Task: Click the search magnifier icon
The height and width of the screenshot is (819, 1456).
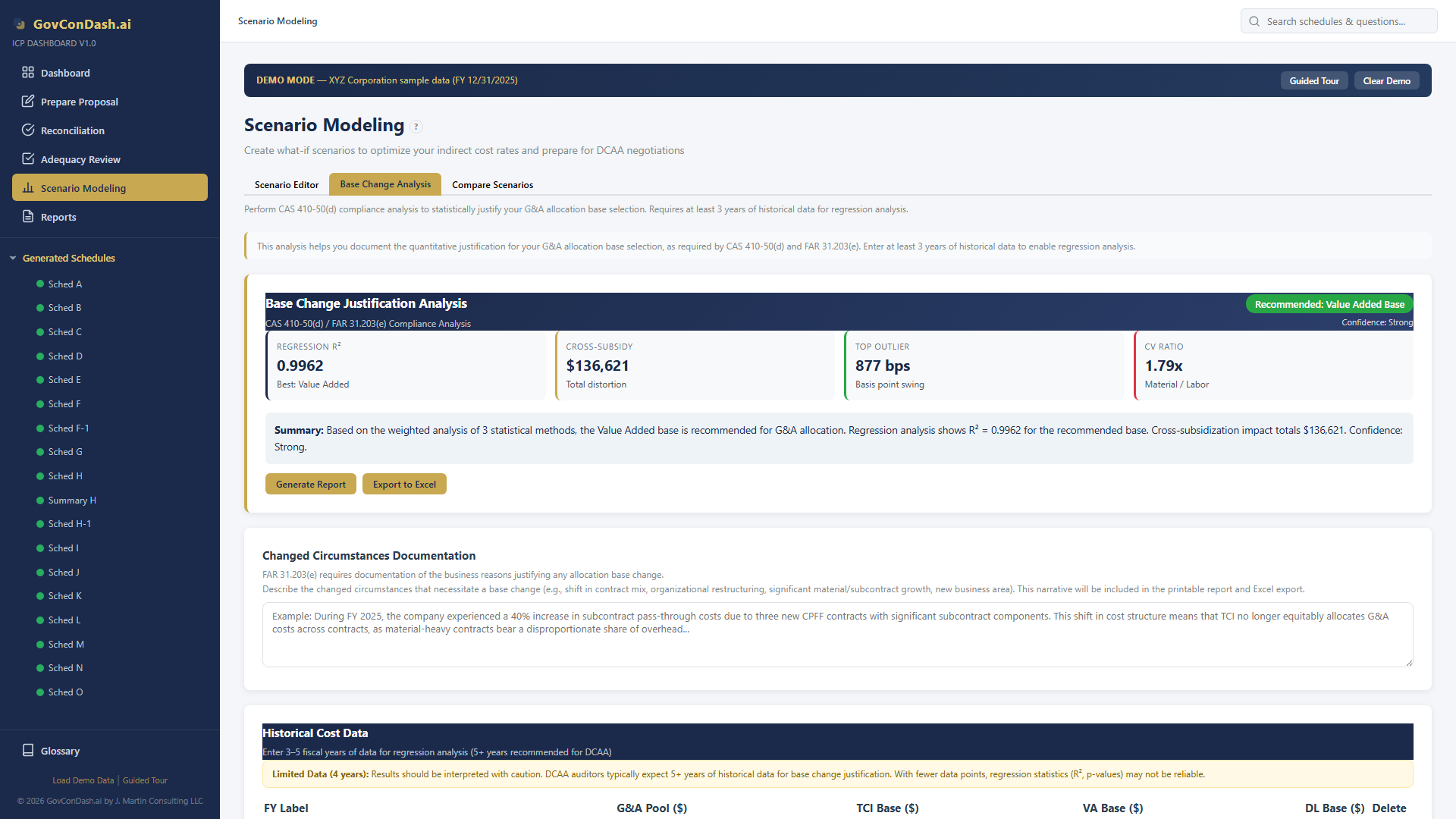Action: click(1254, 20)
